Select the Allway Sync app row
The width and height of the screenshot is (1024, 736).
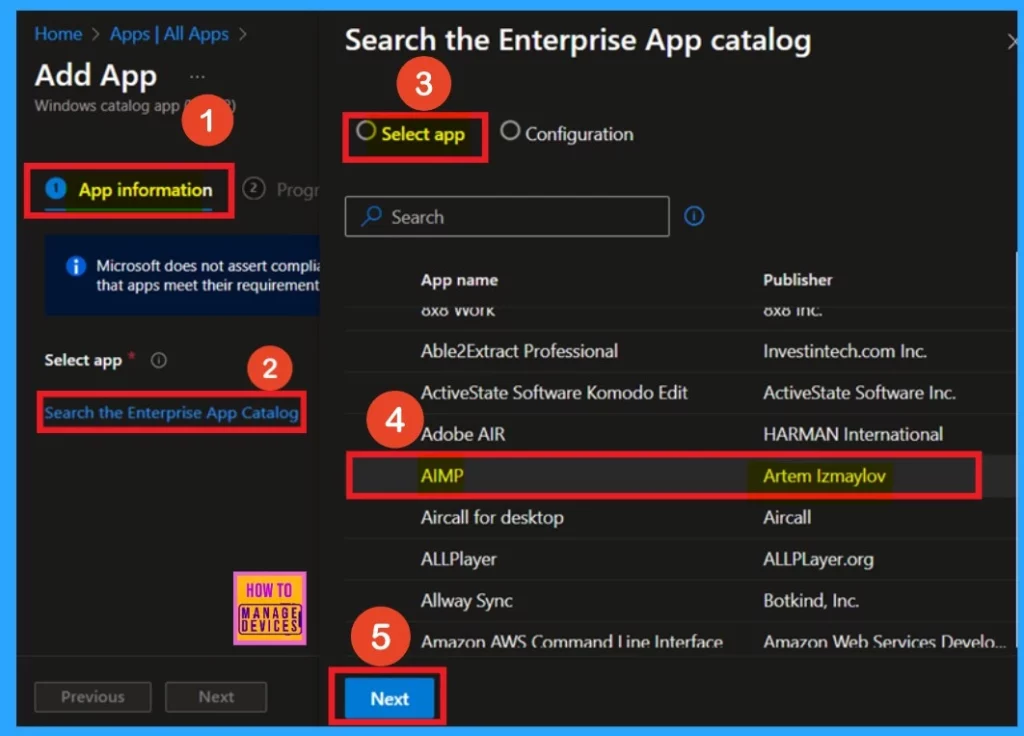click(x=679, y=601)
